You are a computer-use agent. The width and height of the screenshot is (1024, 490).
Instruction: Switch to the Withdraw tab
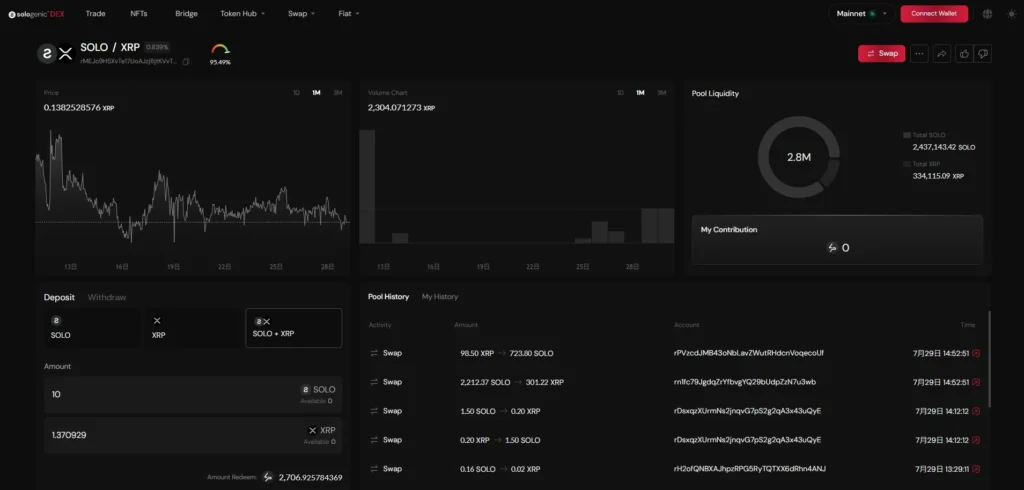coord(107,297)
